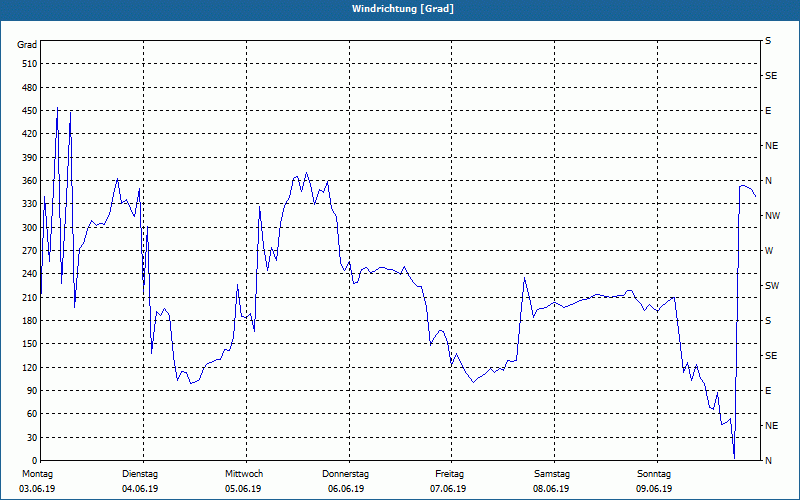
Task: Click the "Grad" unit label on the y-axis
Action: pyautogui.click(x=27, y=45)
